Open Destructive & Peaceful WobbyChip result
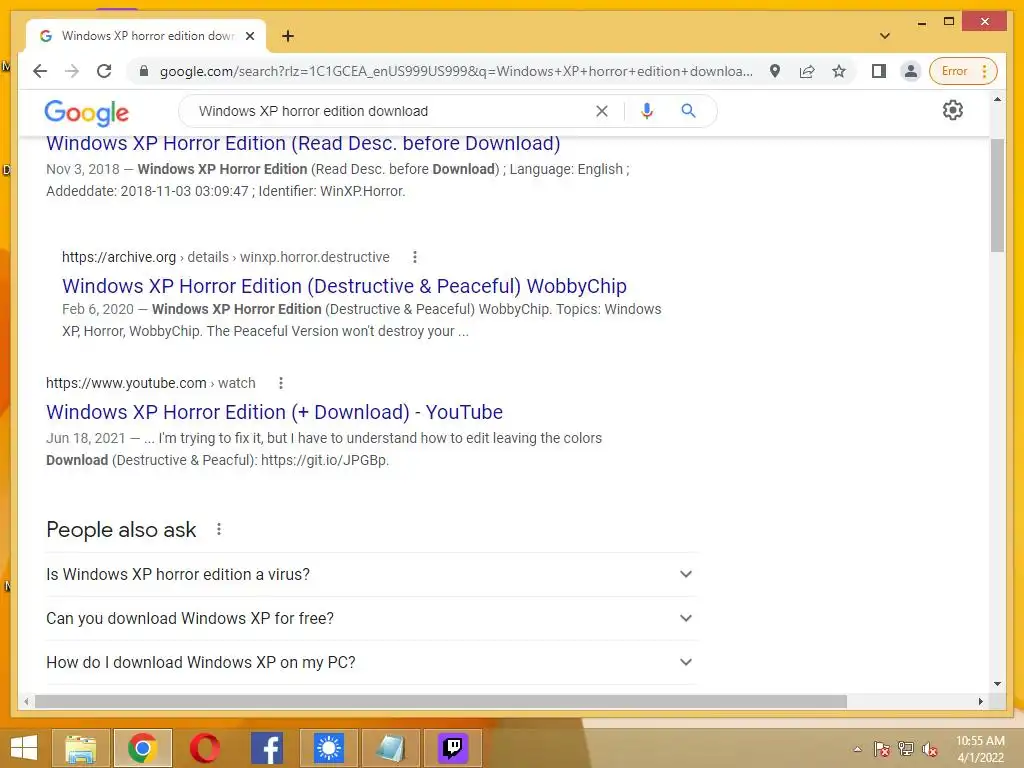This screenshot has width=1024, height=768. coord(344,286)
